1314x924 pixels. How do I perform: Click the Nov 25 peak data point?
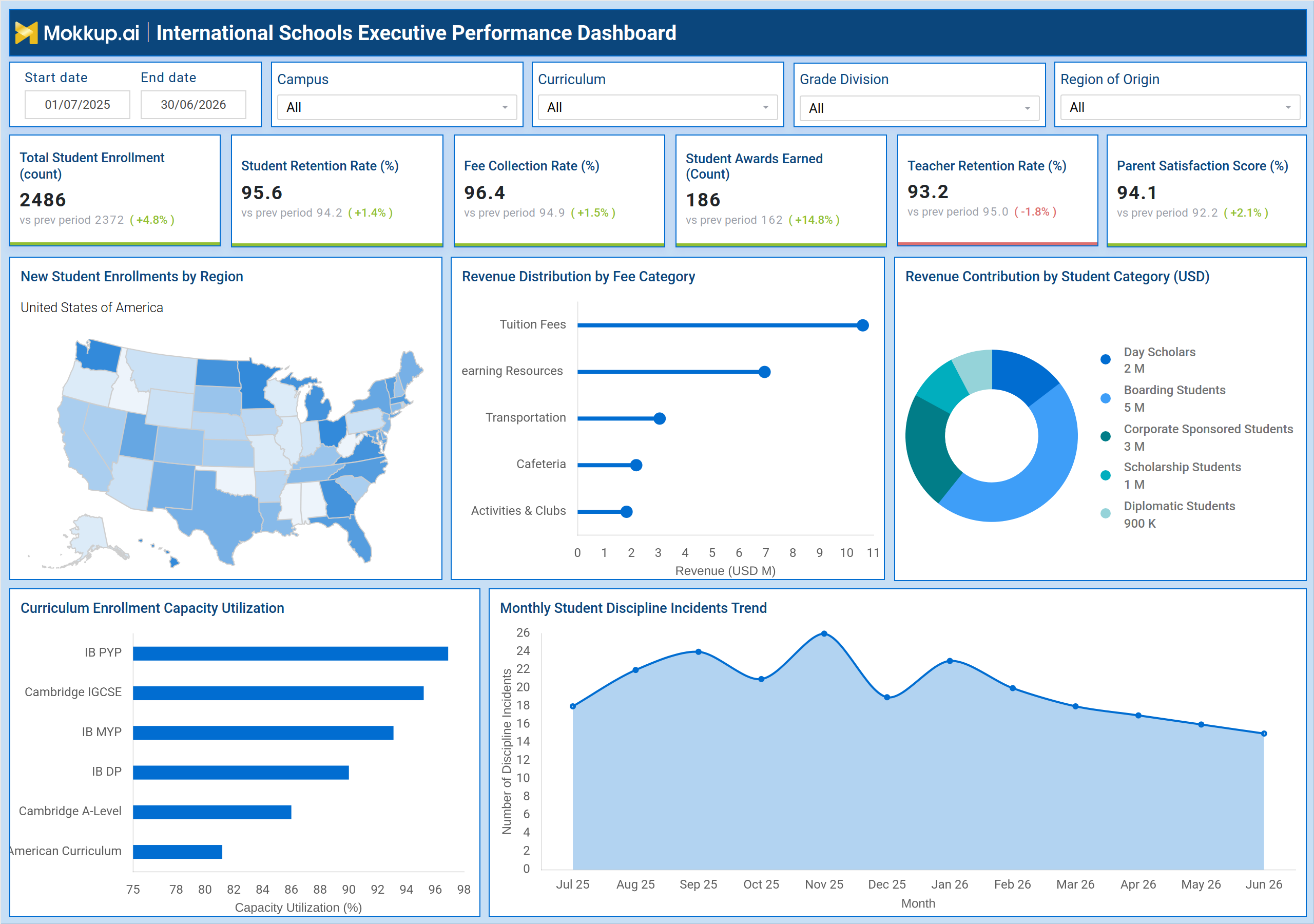point(824,634)
